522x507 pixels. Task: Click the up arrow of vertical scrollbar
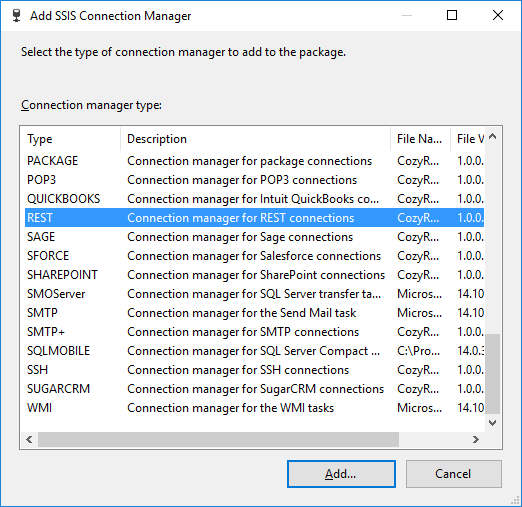pos(493,136)
